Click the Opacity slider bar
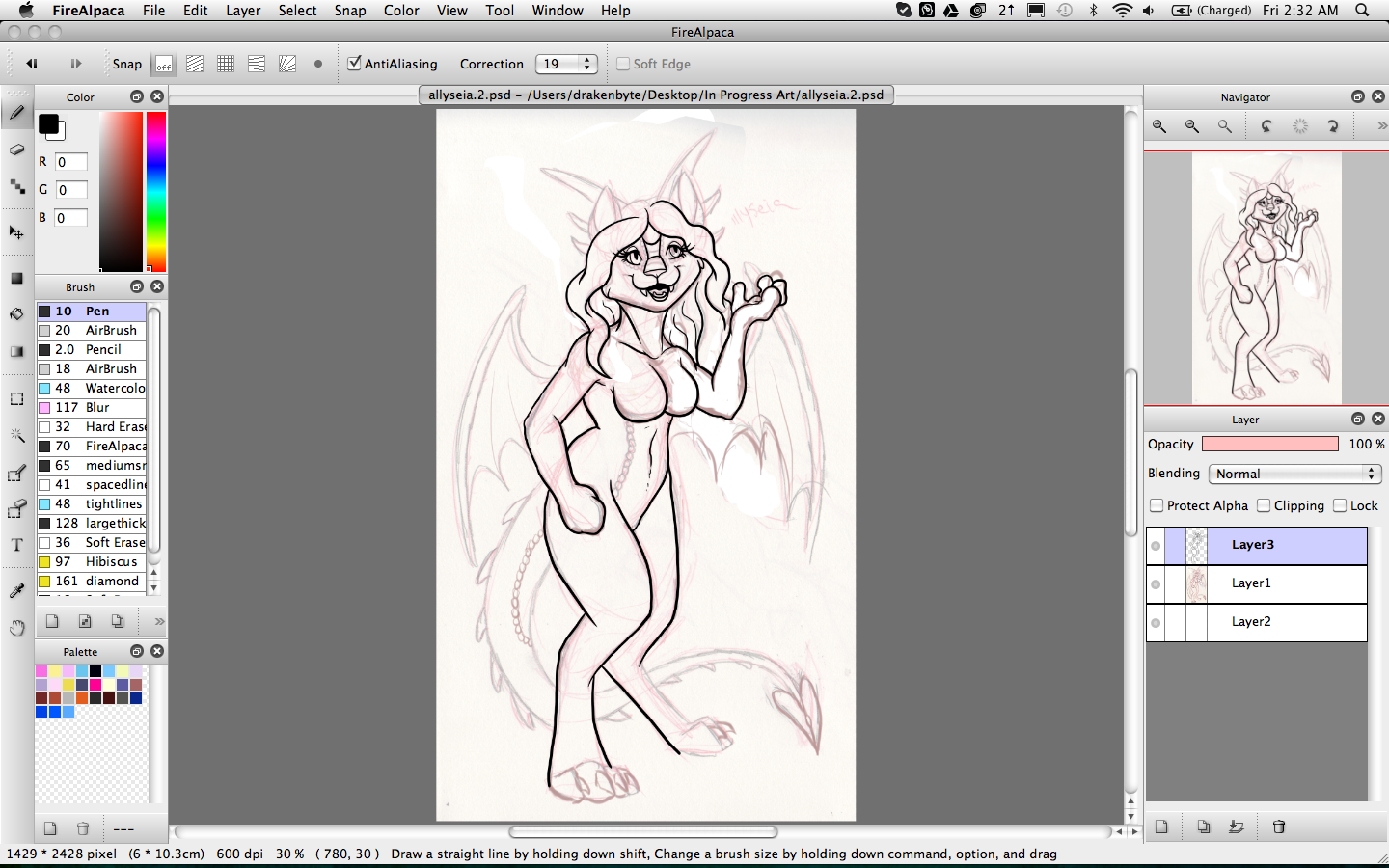Viewport: 1389px width, 868px height. (1269, 444)
